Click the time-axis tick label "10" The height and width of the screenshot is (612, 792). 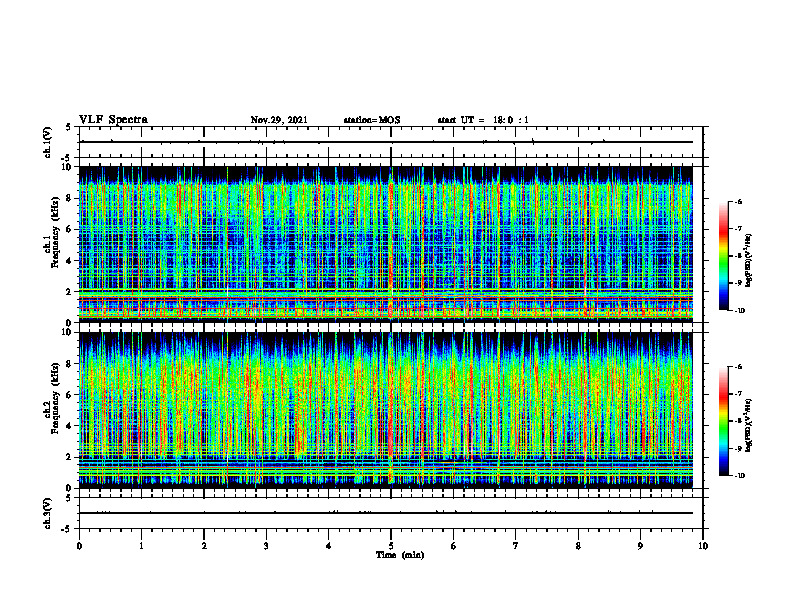(x=703, y=546)
